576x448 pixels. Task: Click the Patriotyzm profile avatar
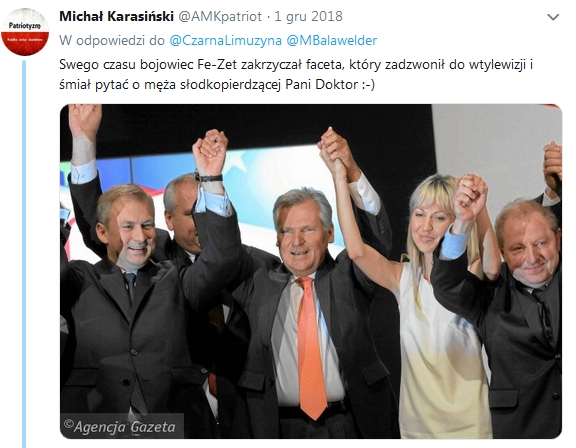pos(25,32)
